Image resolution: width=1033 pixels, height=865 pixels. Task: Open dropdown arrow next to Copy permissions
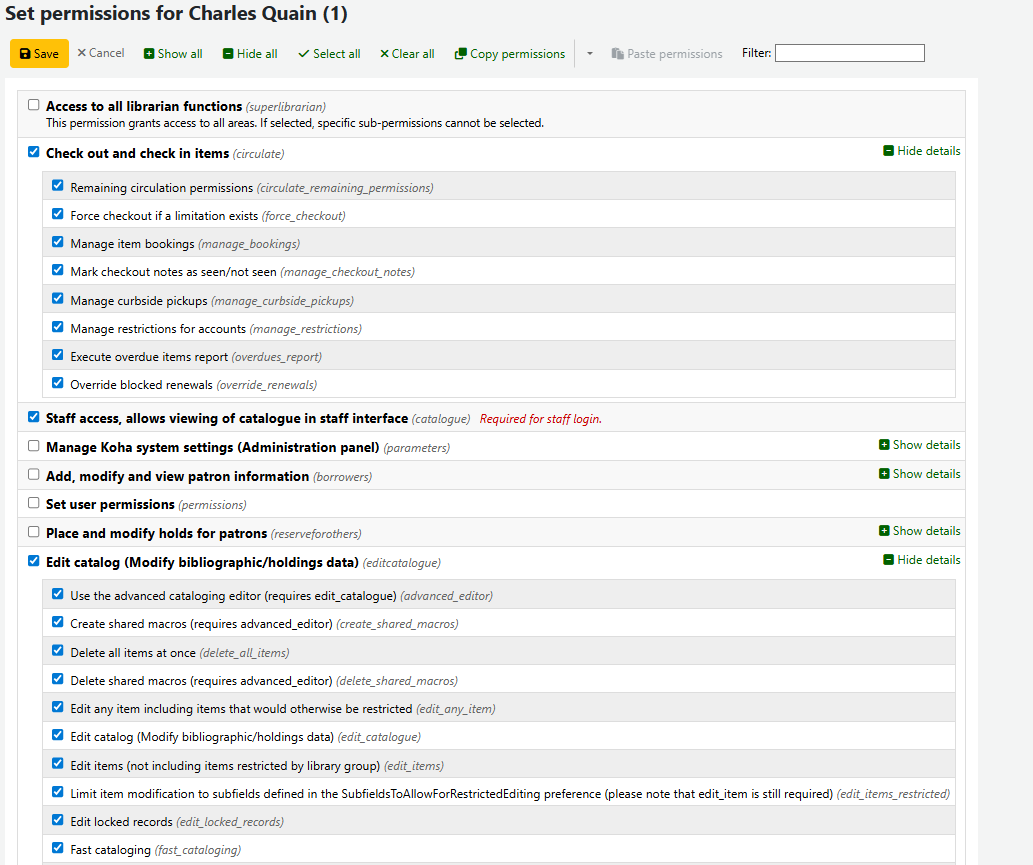[590, 54]
